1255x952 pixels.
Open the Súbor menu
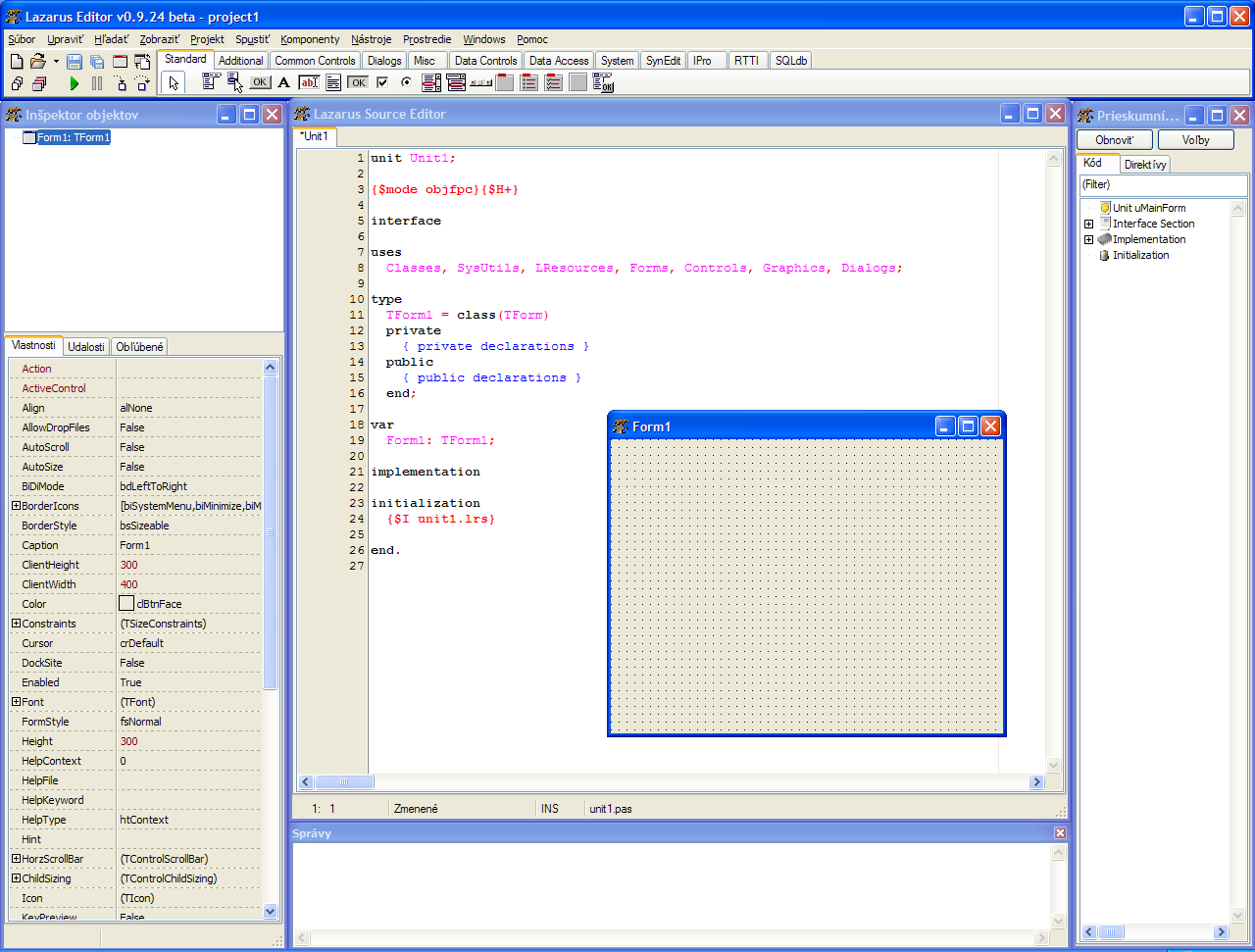click(22, 39)
